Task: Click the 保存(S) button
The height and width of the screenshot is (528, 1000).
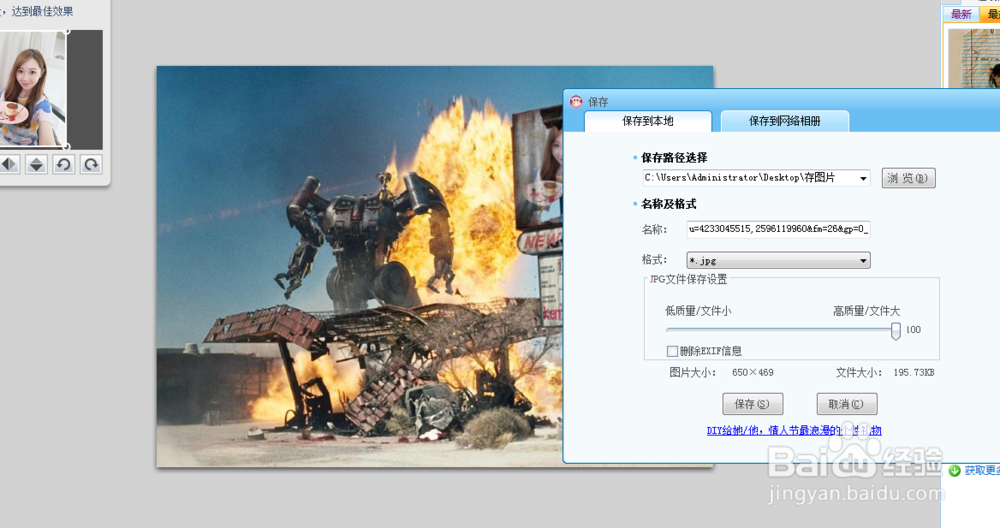Action: coord(753,404)
